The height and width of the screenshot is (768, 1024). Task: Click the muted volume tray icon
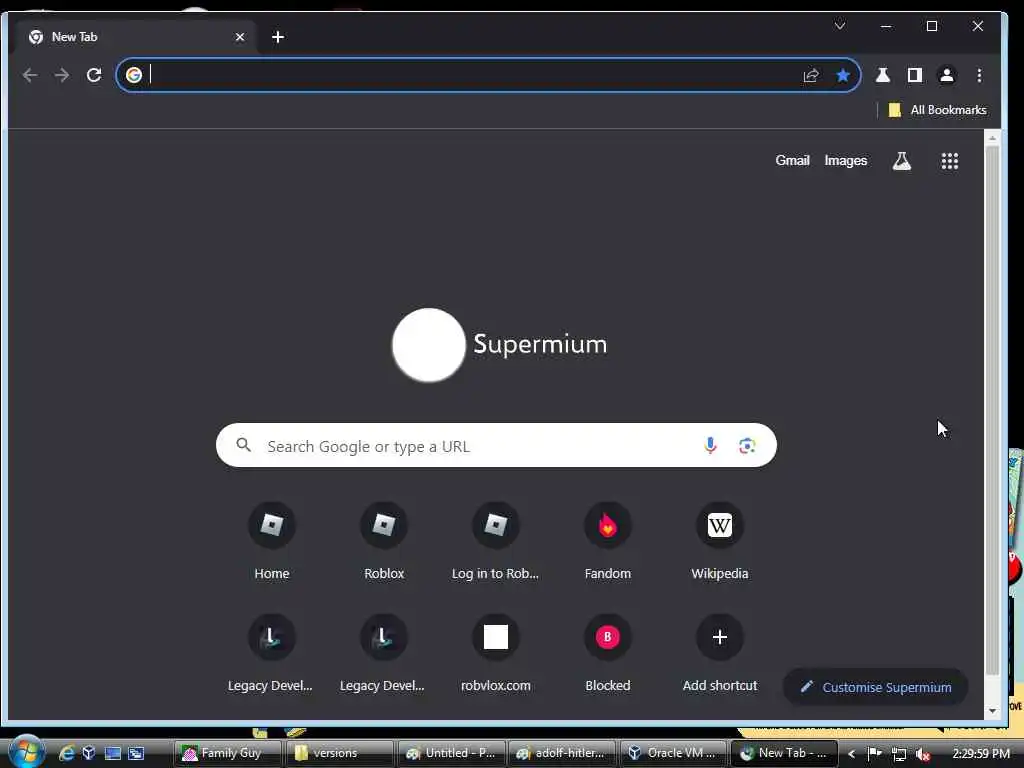(x=923, y=754)
